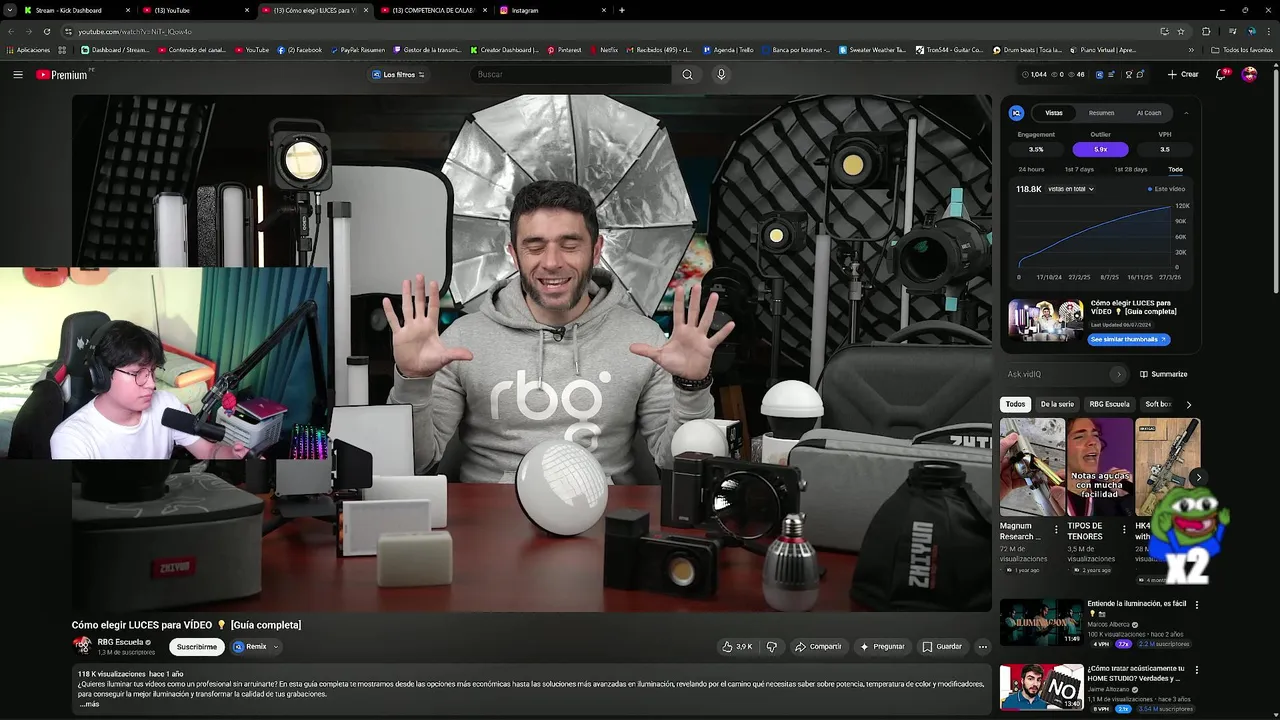This screenshot has width=1280, height=720.
Task: Go back in browser history
Action: coord(11,31)
